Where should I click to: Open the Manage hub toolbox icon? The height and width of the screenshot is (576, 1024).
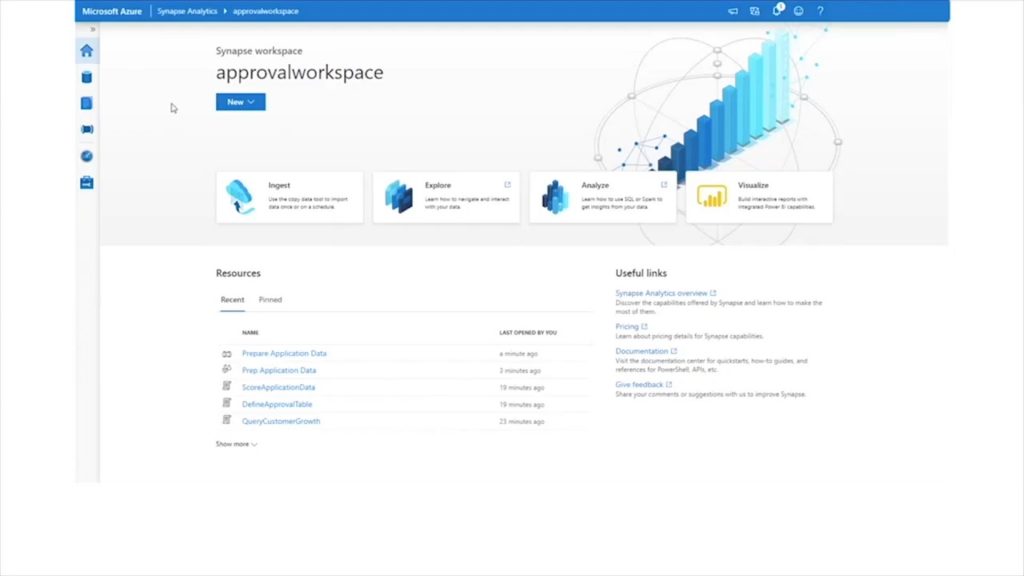tap(87, 182)
